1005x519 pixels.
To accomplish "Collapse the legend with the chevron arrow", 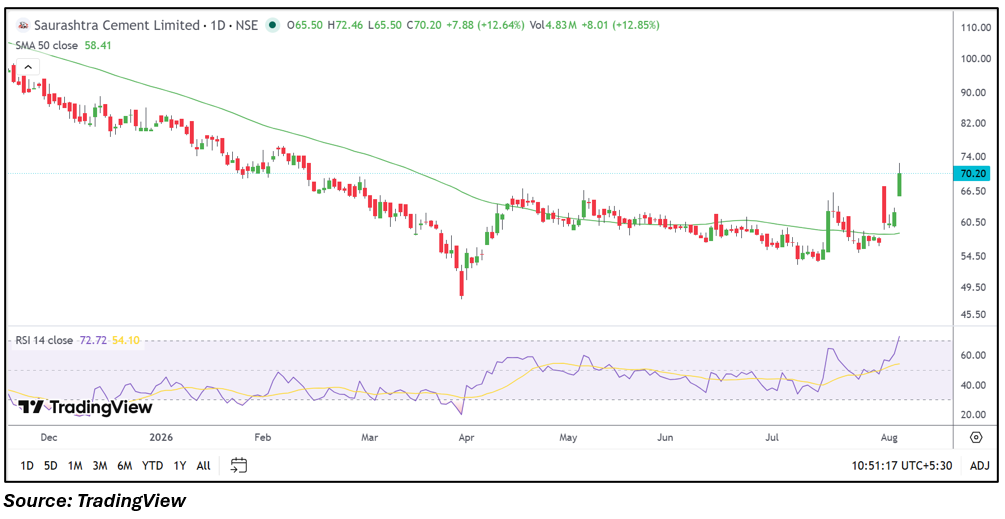I will (28, 67).
